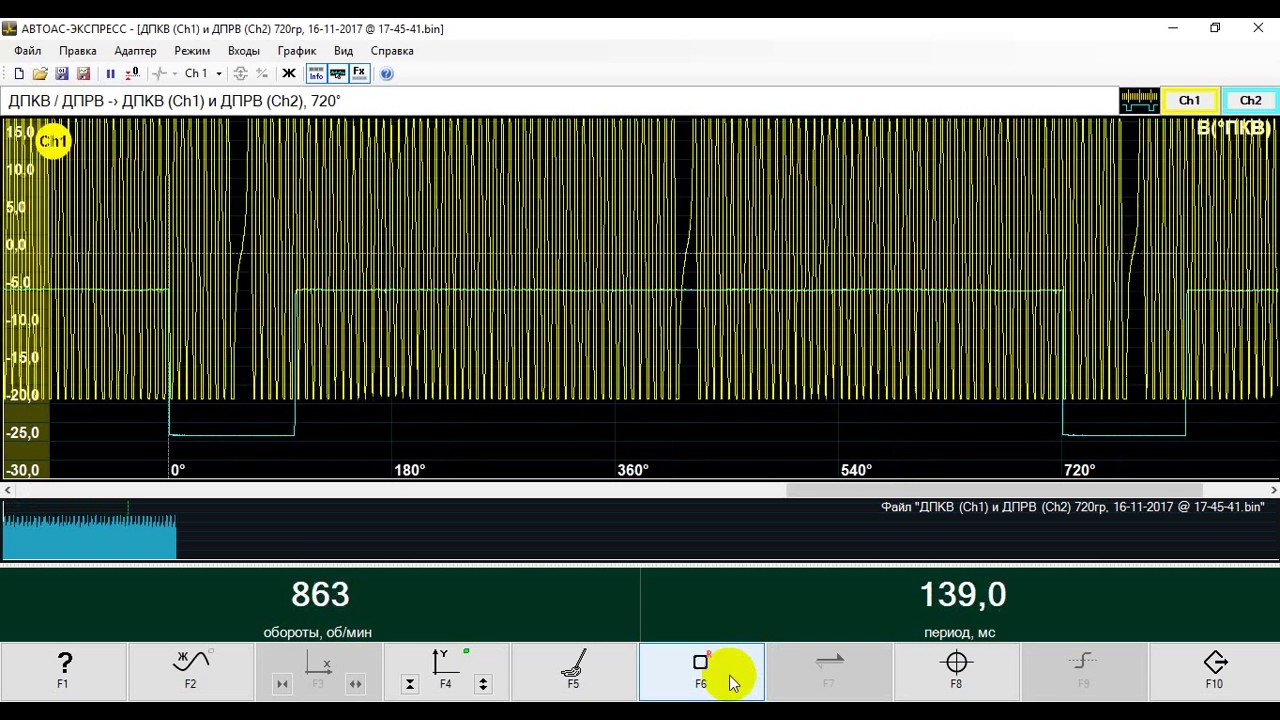Click the greyed F7 arrow button
1280x720 pixels.
829,671
